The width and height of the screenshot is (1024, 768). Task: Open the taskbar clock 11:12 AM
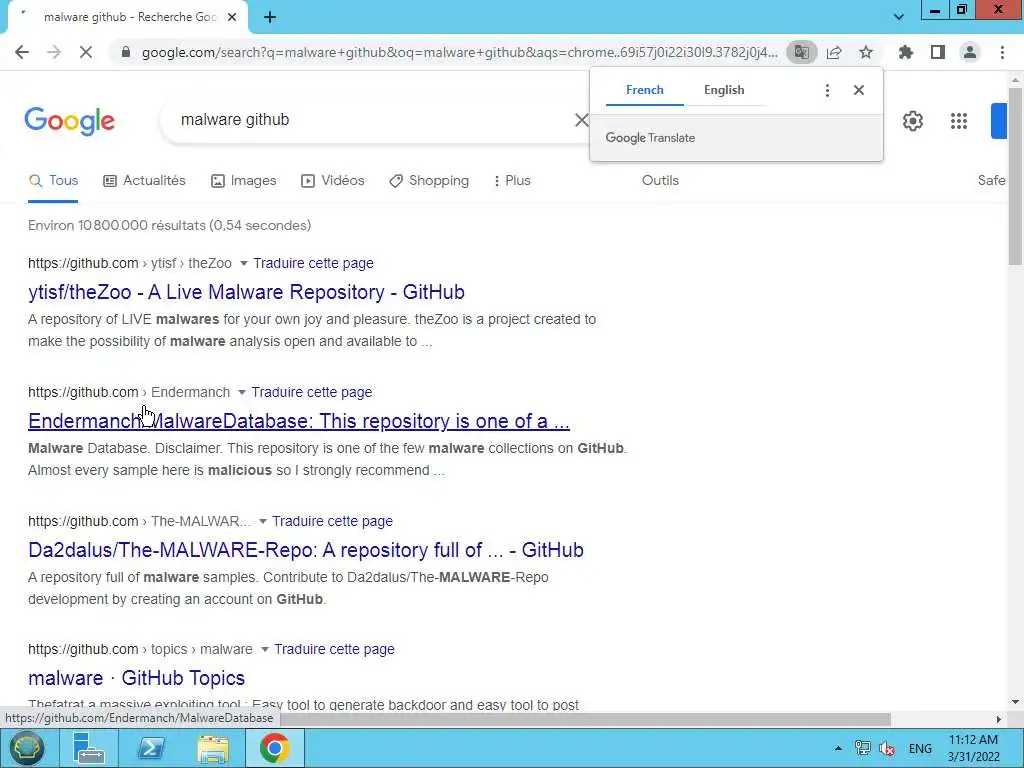pos(973,748)
